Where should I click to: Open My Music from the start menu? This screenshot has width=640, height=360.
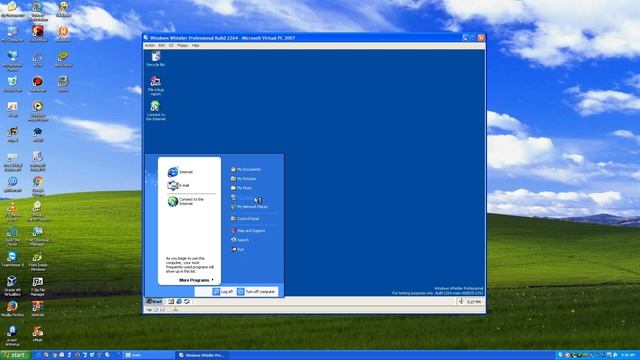[241, 188]
